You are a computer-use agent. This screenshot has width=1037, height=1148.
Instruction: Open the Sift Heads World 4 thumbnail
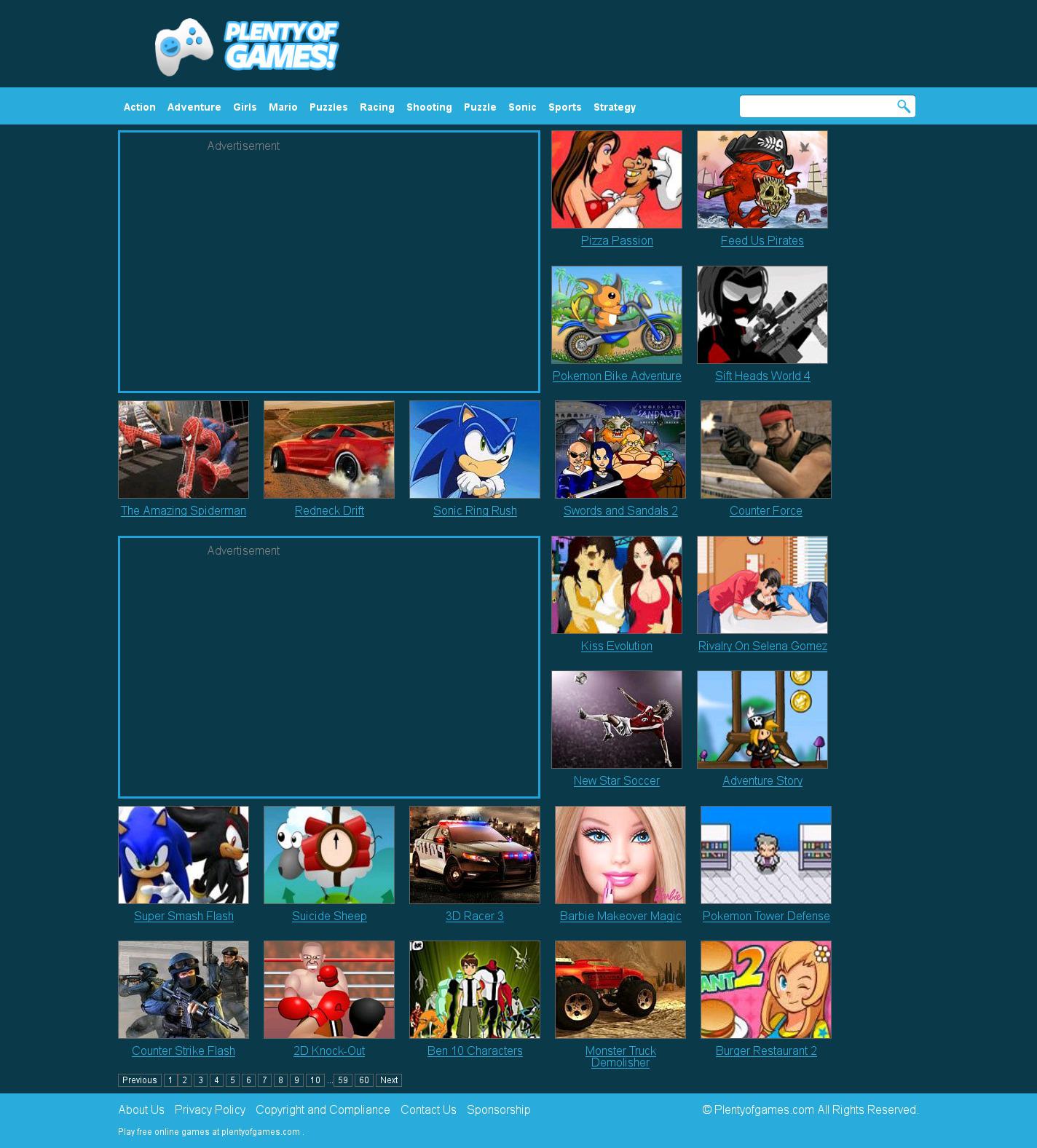click(762, 314)
